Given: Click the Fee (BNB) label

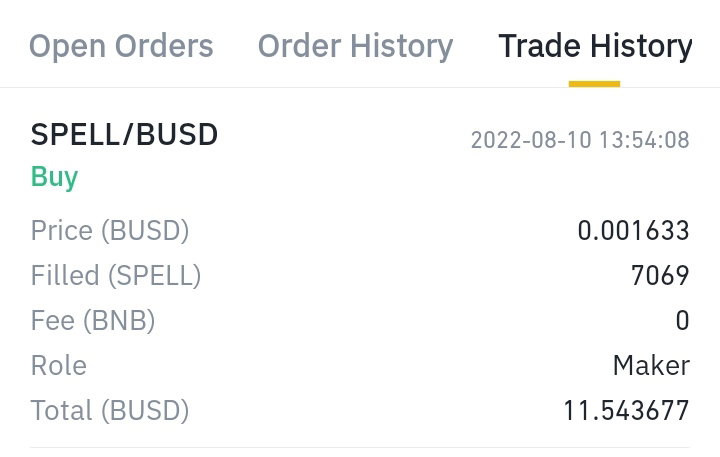Looking at the screenshot, I should tap(93, 320).
